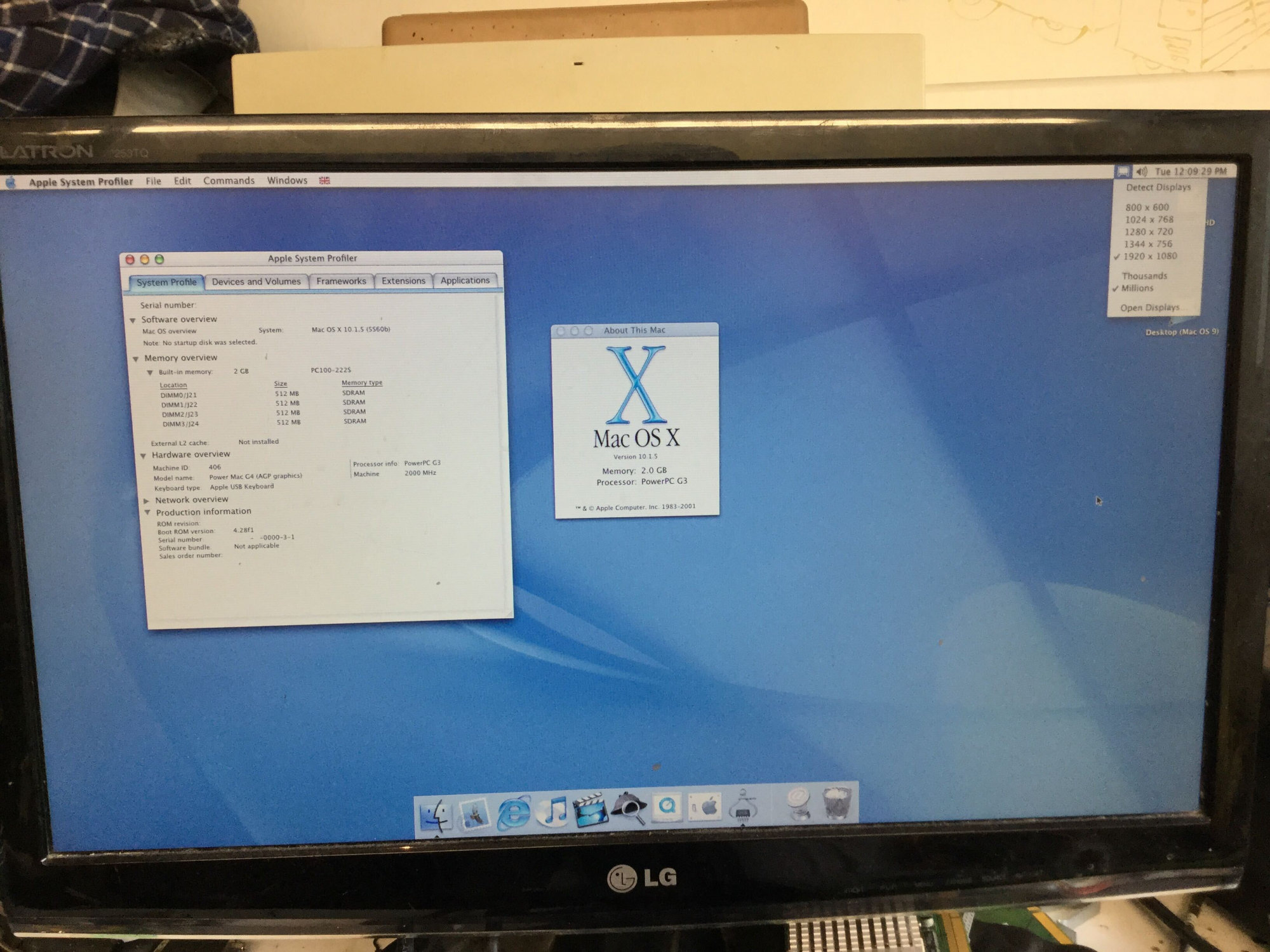Image resolution: width=1270 pixels, height=952 pixels.
Task: Open QuickTime Player from the dock
Action: point(667,807)
